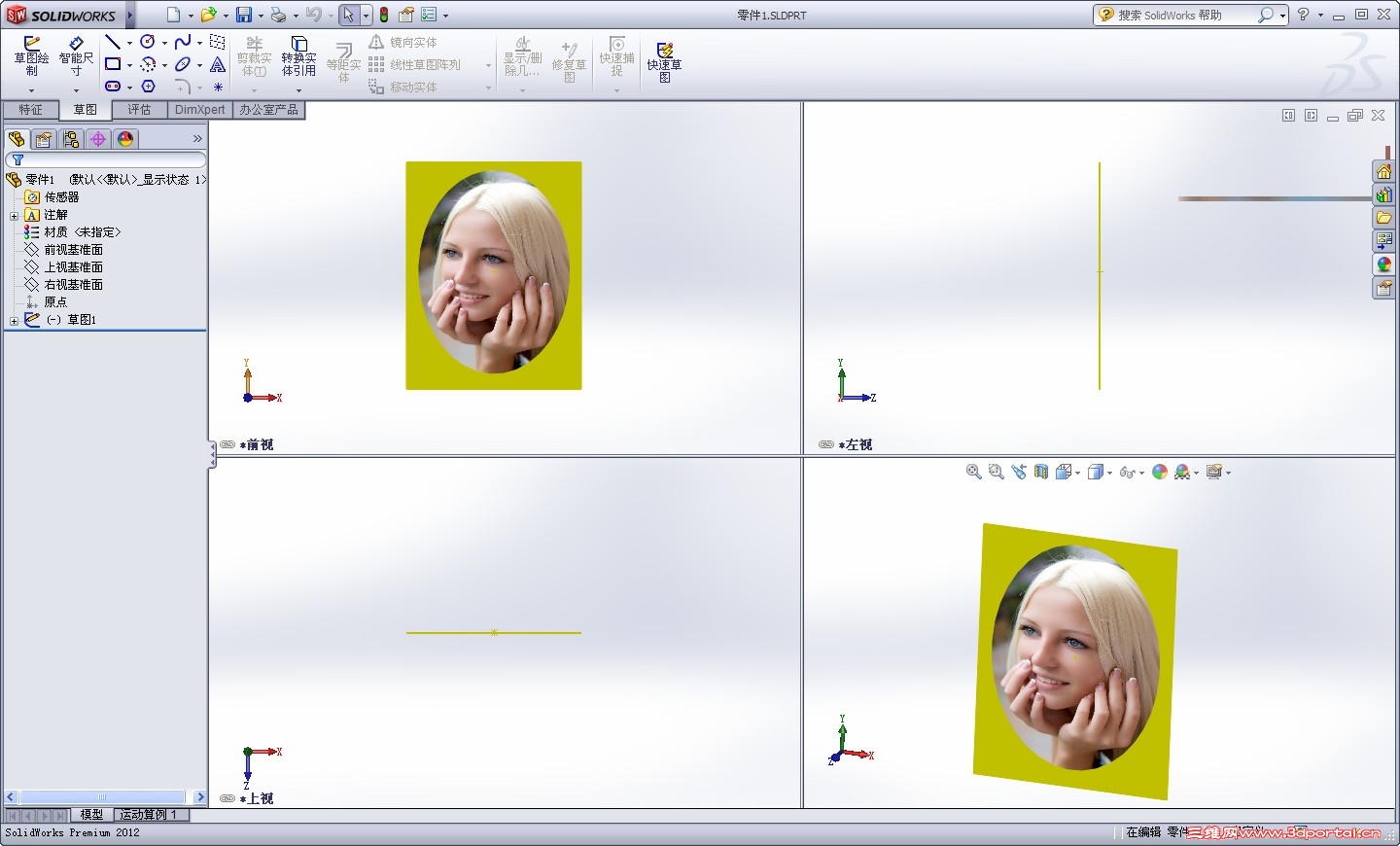1400x846 pixels.
Task: Switch to the 模型 bottom tab
Action: tap(92, 815)
